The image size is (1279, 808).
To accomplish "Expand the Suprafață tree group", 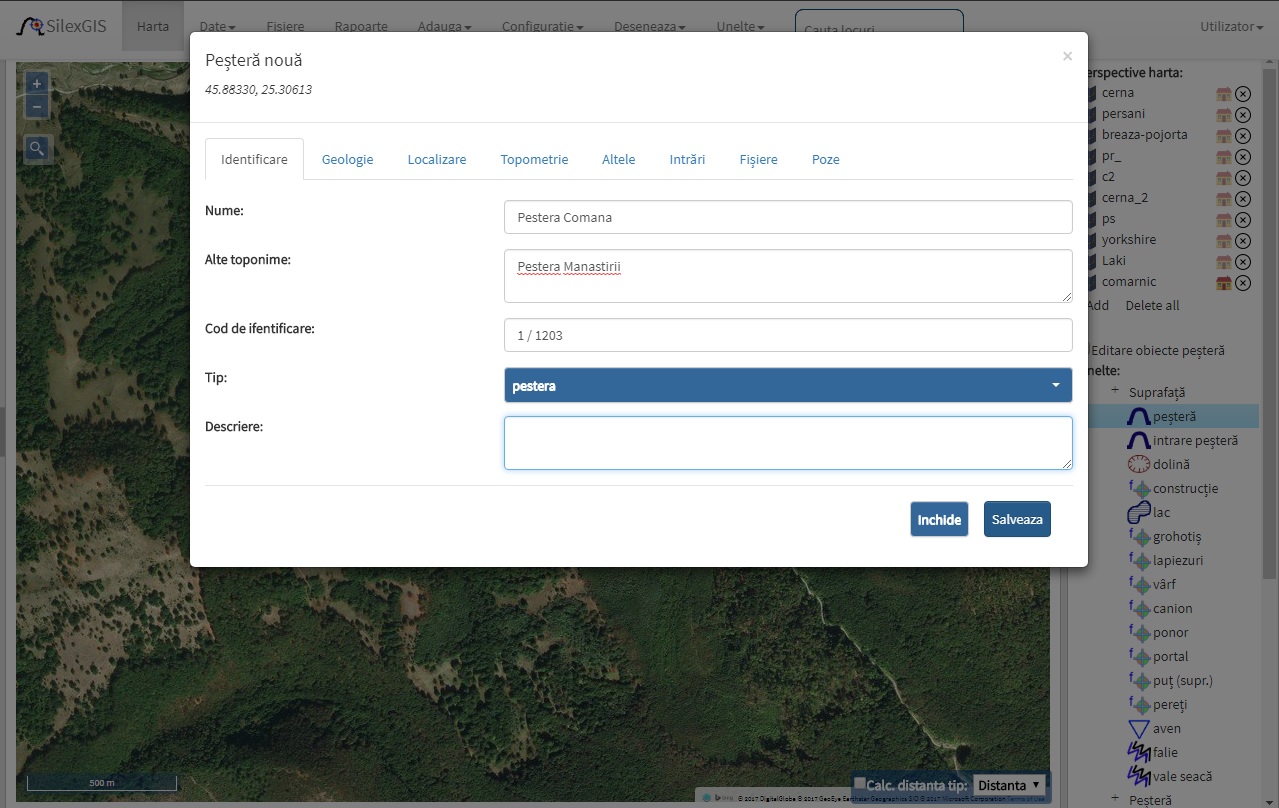I will tap(1115, 391).
